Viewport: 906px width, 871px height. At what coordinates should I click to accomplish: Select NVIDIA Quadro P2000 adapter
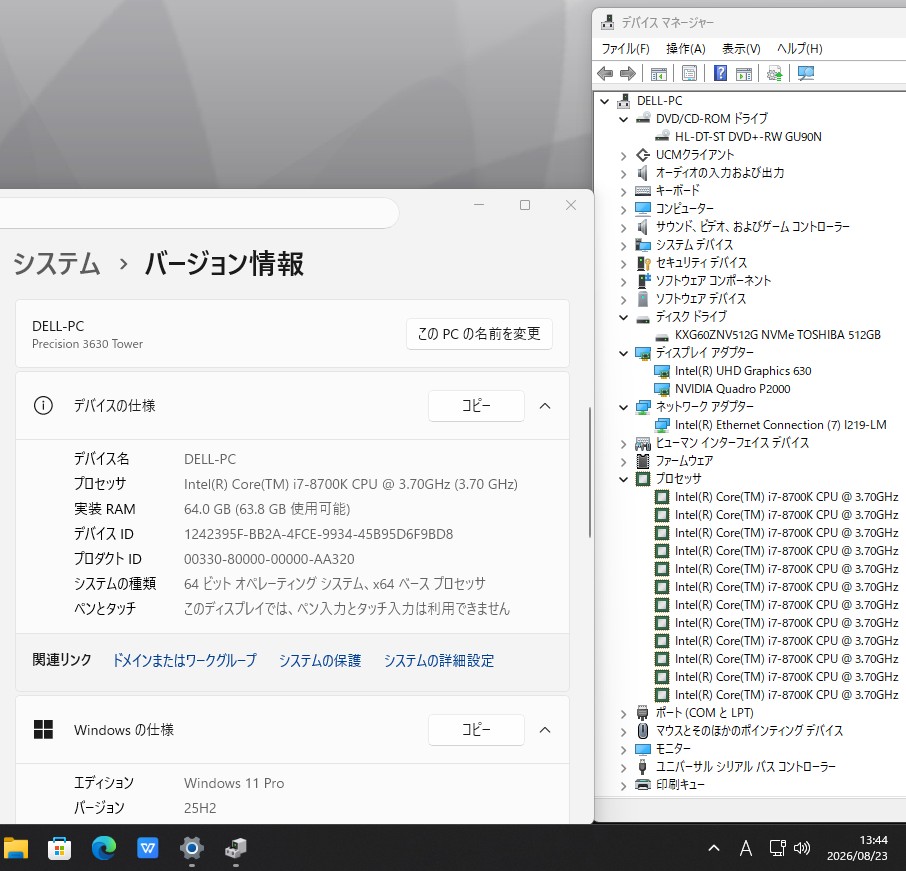[732, 389]
